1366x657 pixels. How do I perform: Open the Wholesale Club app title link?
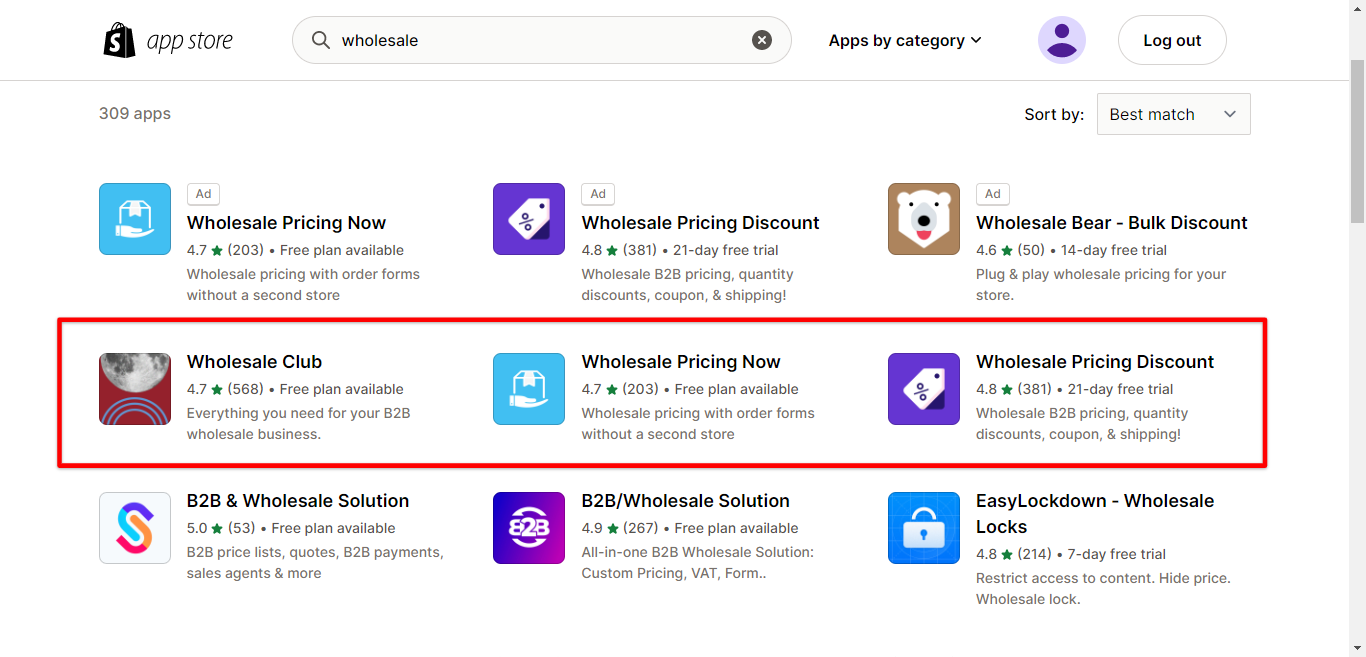(x=254, y=362)
